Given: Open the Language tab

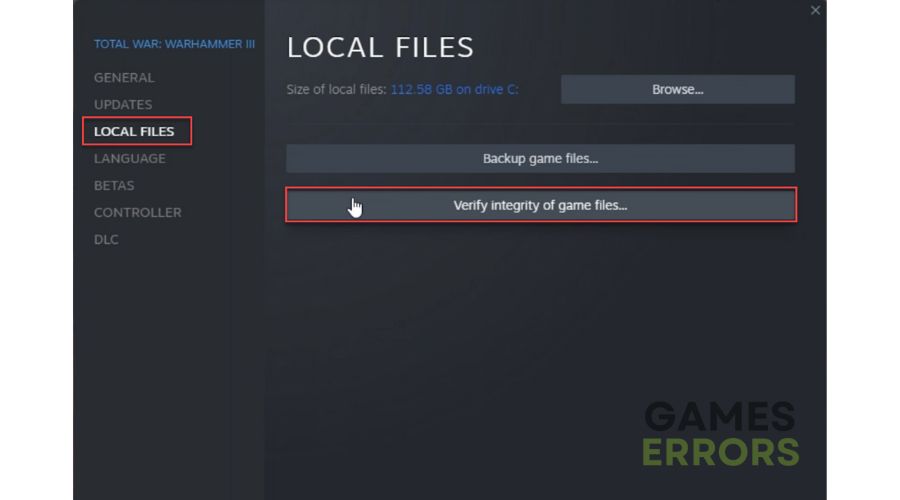Looking at the screenshot, I should (130, 158).
